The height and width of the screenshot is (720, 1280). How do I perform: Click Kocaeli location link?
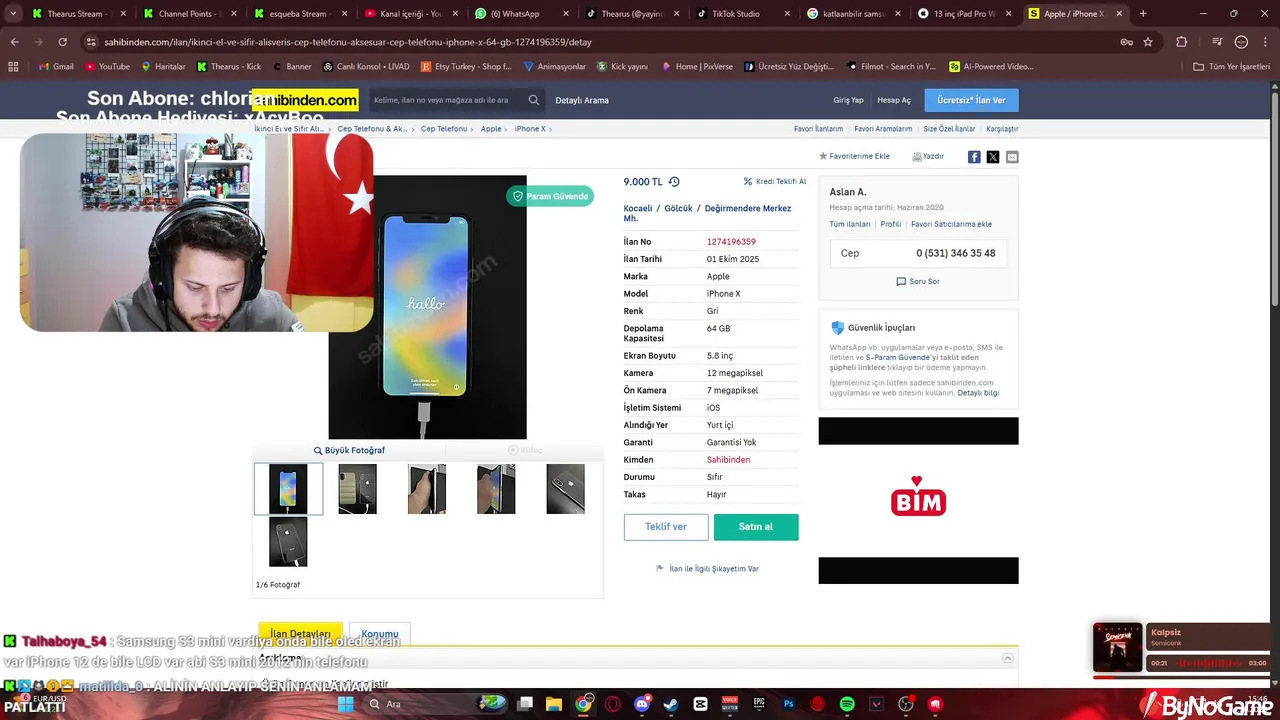[x=638, y=208]
